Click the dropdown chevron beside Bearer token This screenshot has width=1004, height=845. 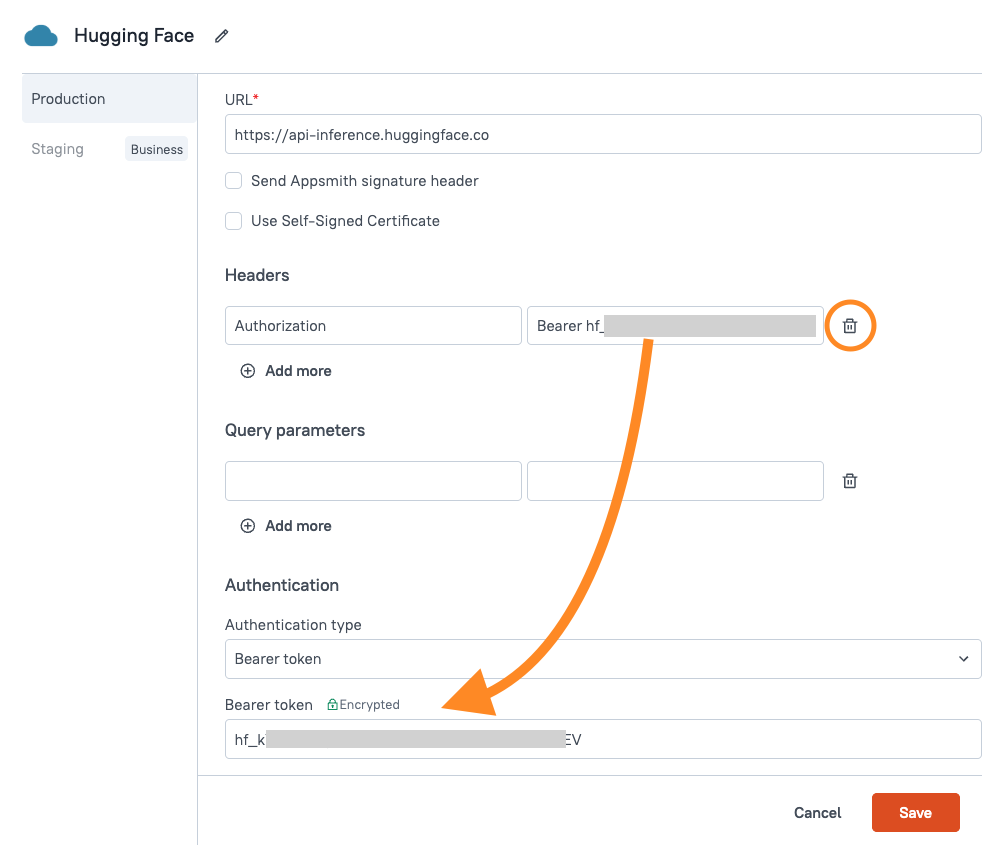[x=963, y=659]
